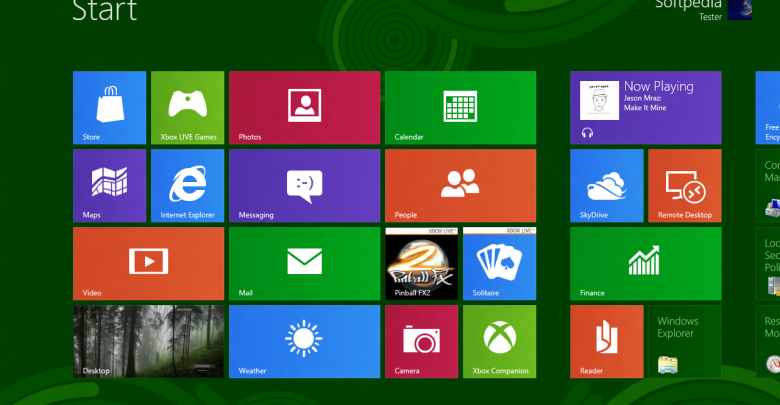Open the Mail tile

pyautogui.click(x=304, y=263)
